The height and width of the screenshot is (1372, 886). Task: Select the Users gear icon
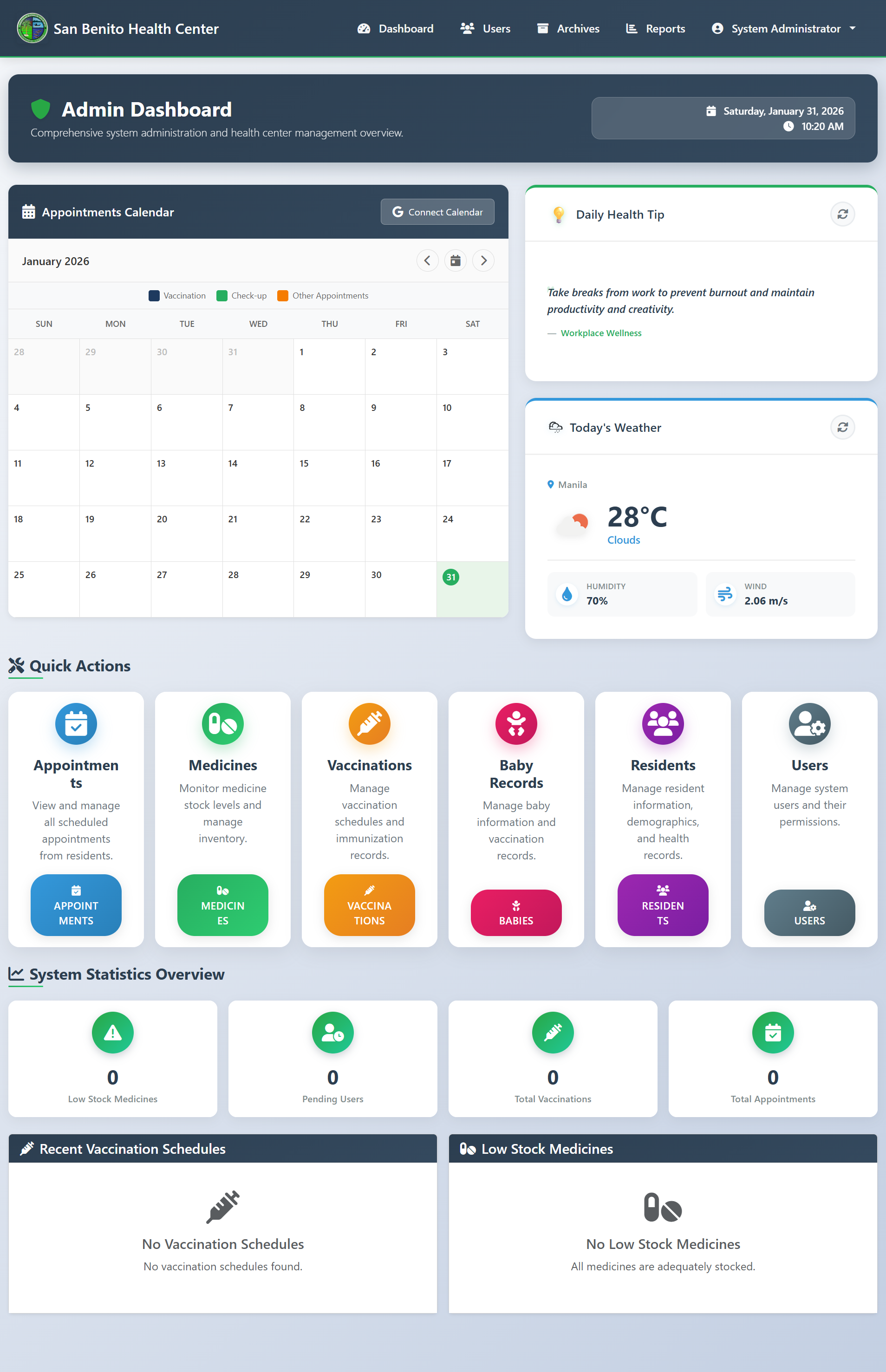(809, 724)
